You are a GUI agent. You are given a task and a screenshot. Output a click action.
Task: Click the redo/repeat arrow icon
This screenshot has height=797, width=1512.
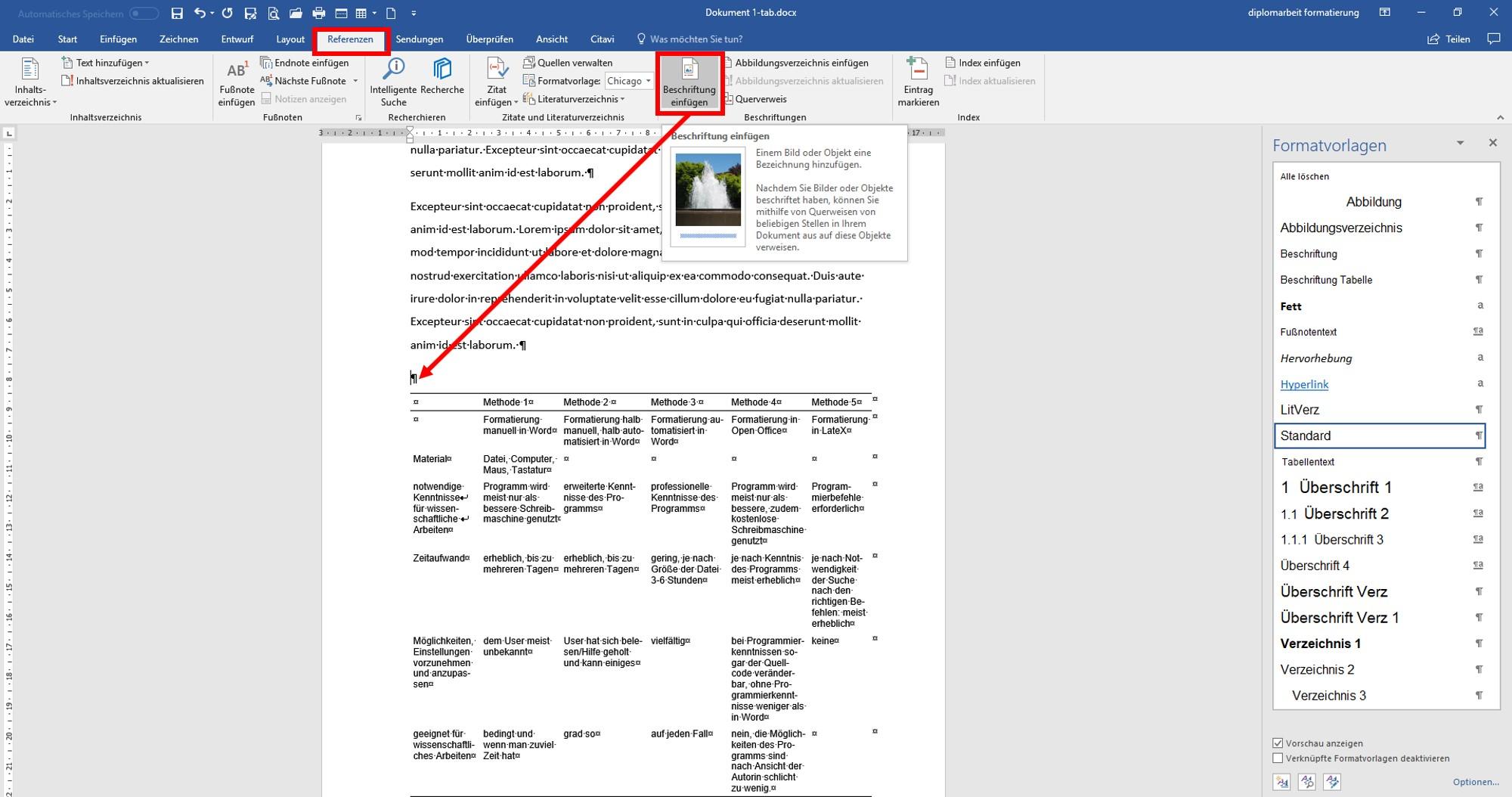[x=228, y=13]
